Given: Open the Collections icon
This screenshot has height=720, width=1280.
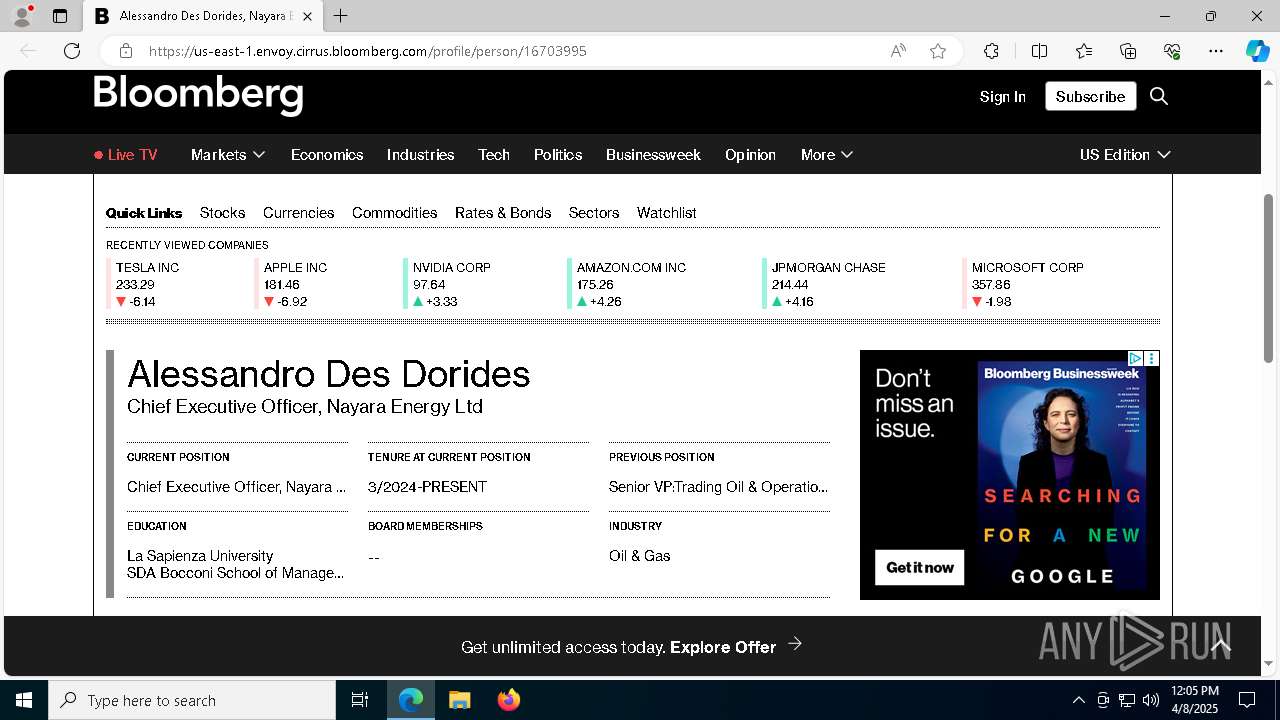Looking at the screenshot, I should coord(1128,51).
